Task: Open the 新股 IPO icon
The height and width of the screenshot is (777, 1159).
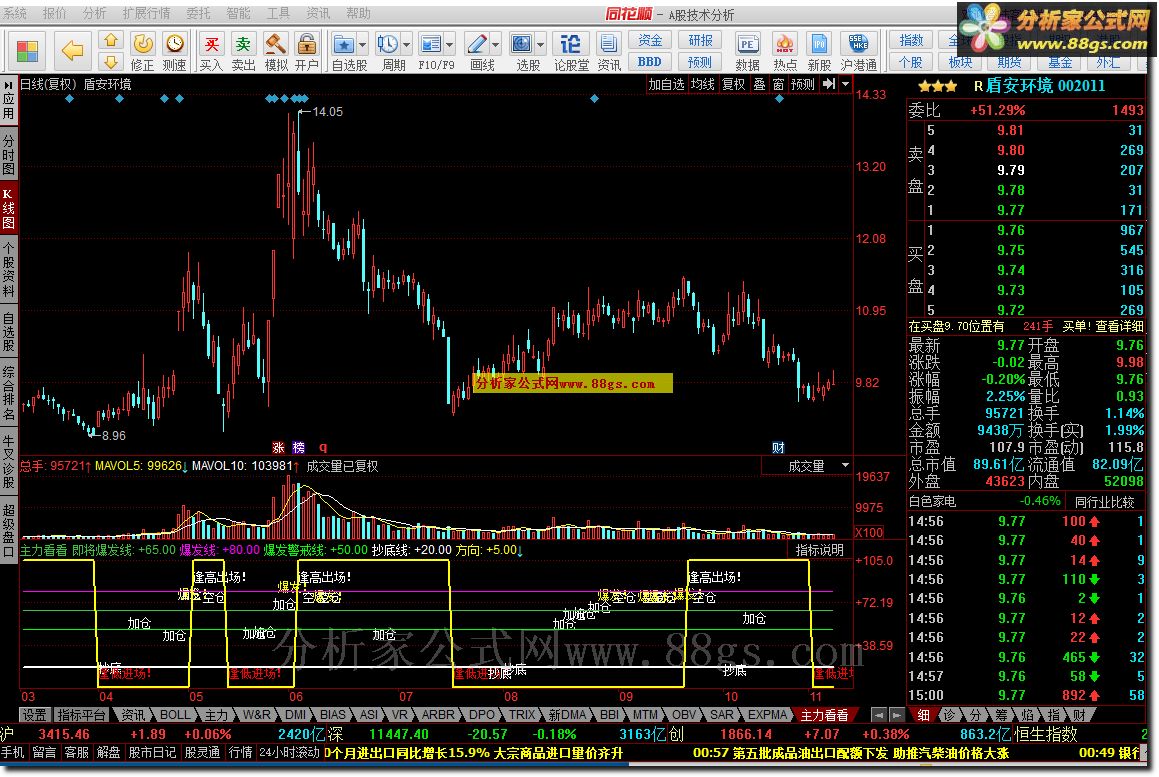Action: click(x=819, y=44)
